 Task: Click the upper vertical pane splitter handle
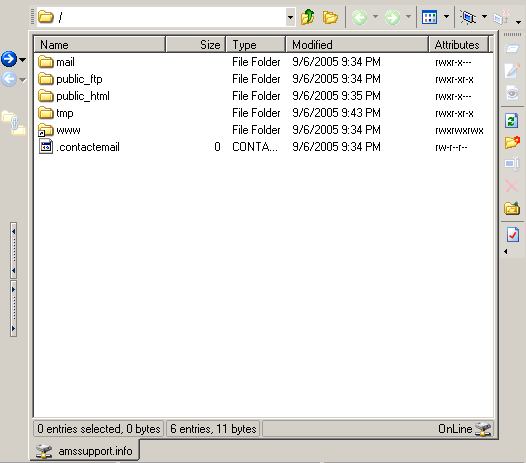pos(13,250)
